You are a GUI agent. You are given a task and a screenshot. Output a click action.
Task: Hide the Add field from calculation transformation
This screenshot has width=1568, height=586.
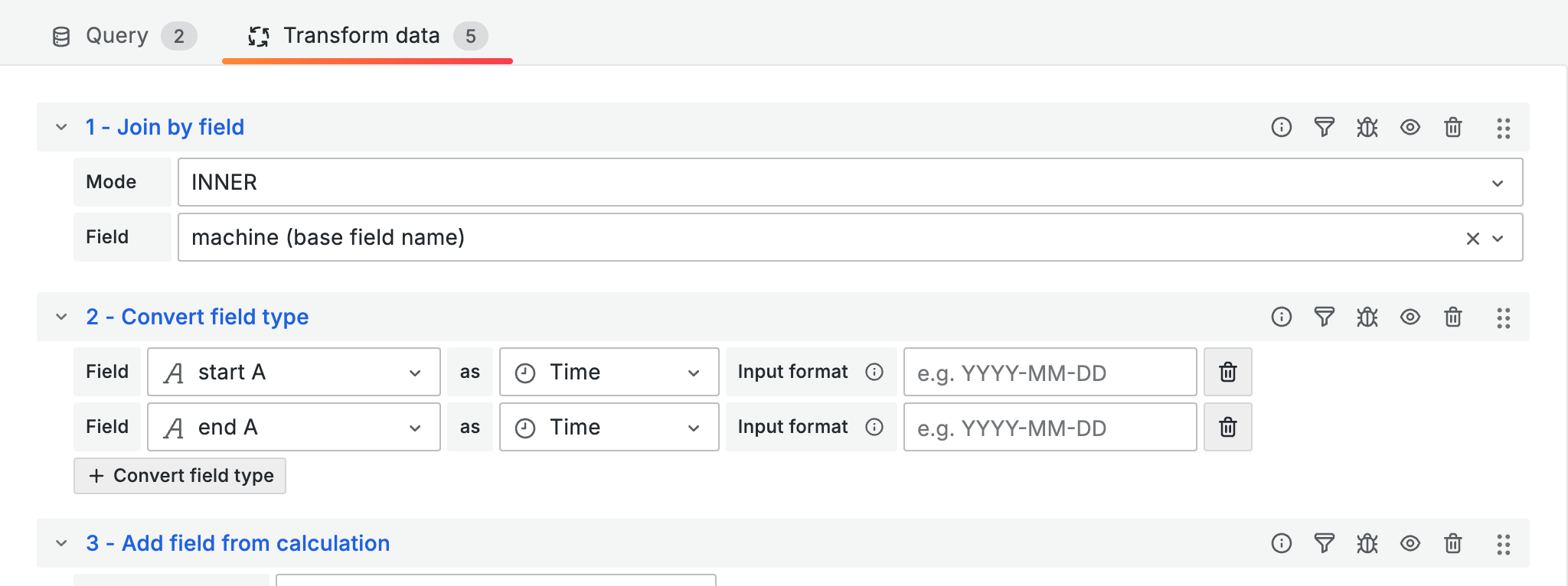pyautogui.click(x=1410, y=543)
